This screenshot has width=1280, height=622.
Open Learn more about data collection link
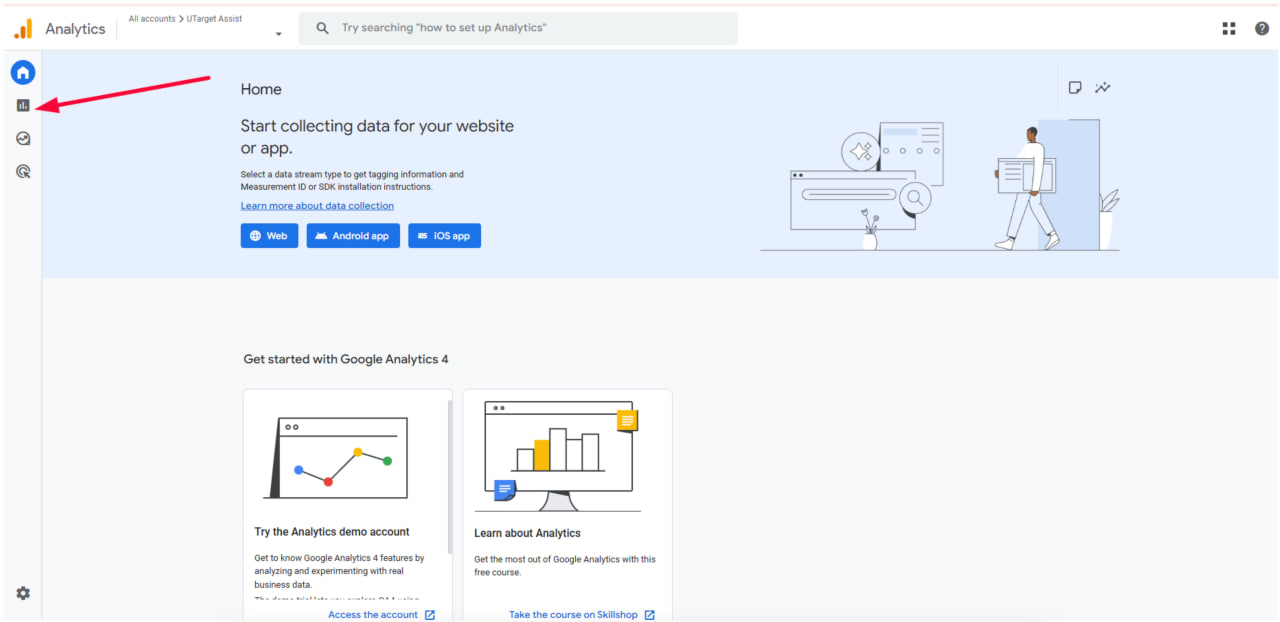317,206
